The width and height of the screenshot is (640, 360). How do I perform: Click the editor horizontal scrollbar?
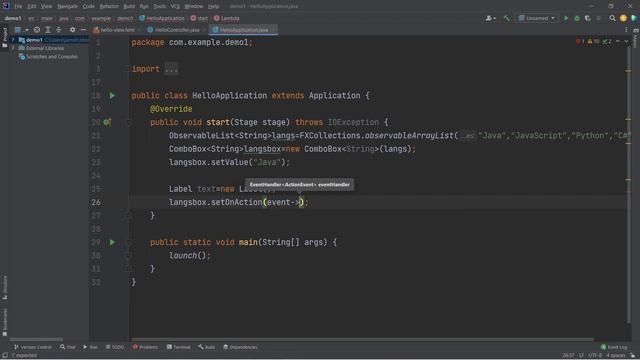click(x=362, y=339)
